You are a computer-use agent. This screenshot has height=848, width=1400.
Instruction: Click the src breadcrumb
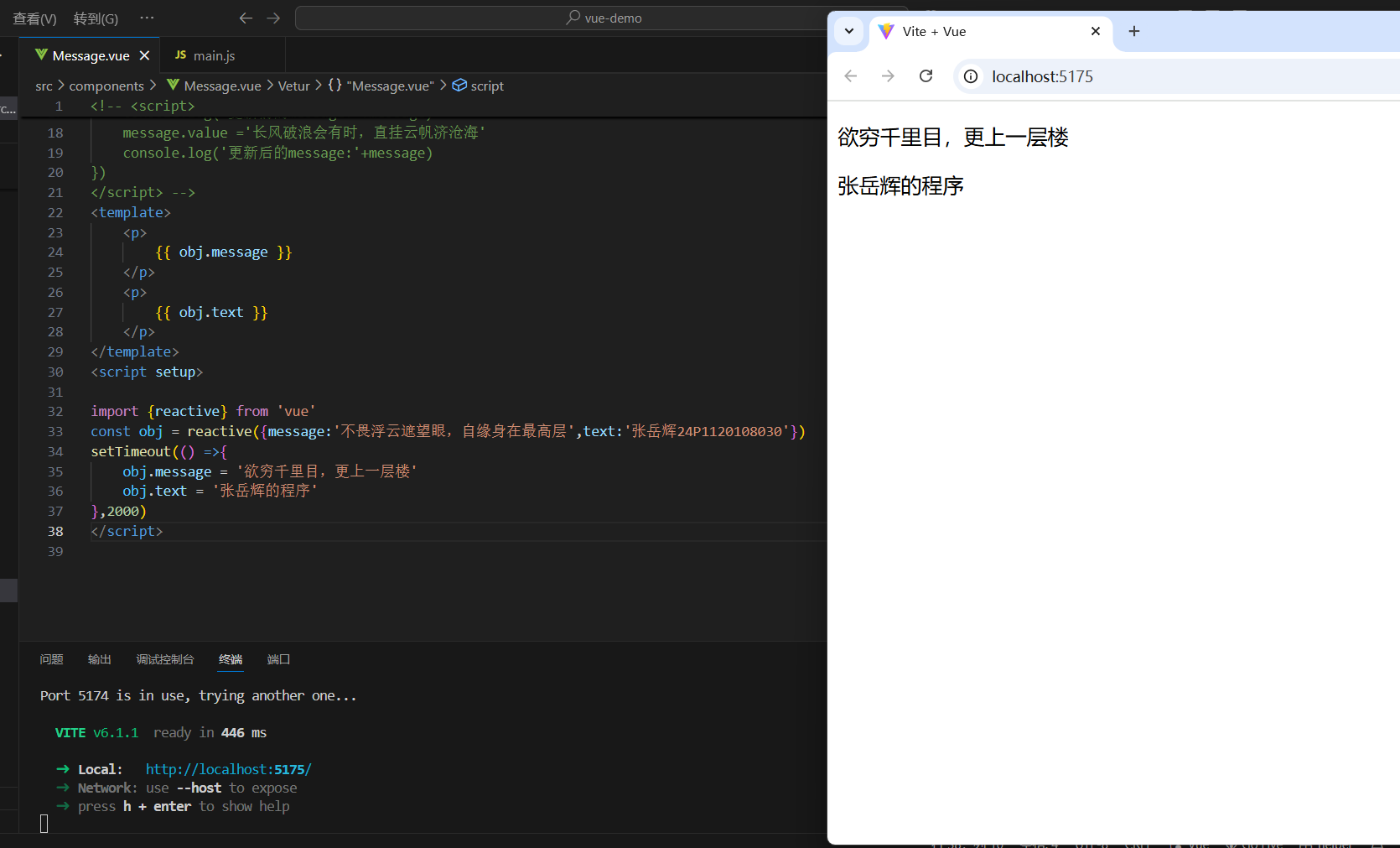click(44, 86)
